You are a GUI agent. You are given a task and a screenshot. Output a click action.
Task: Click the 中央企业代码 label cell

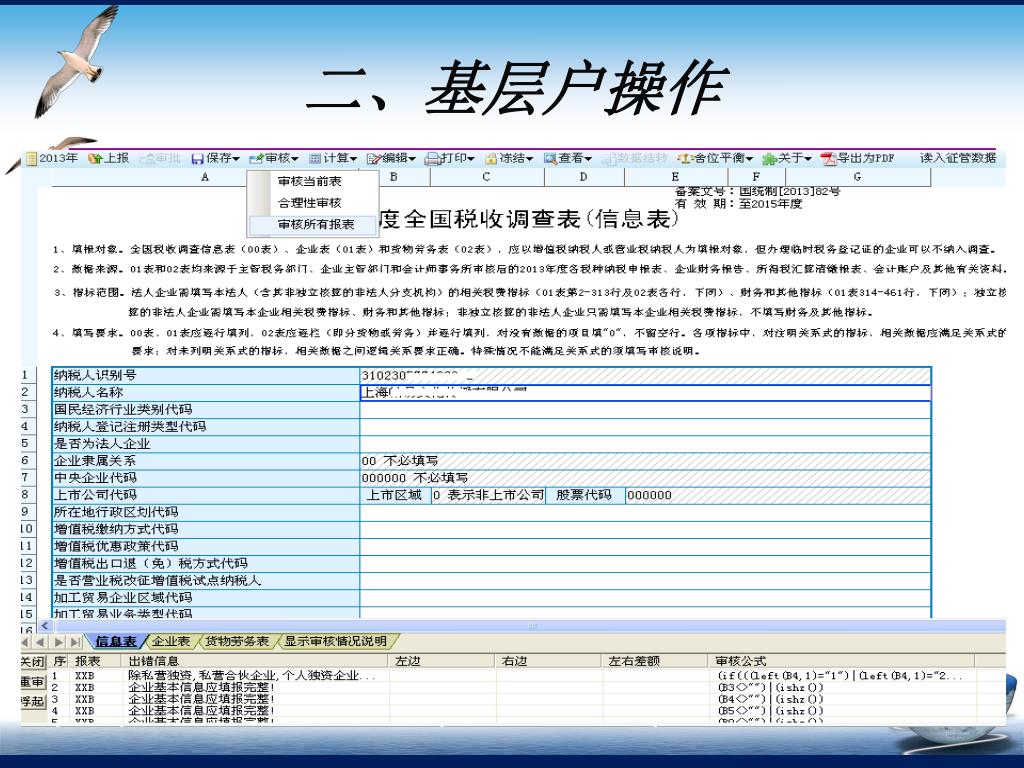click(x=206, y=478)
